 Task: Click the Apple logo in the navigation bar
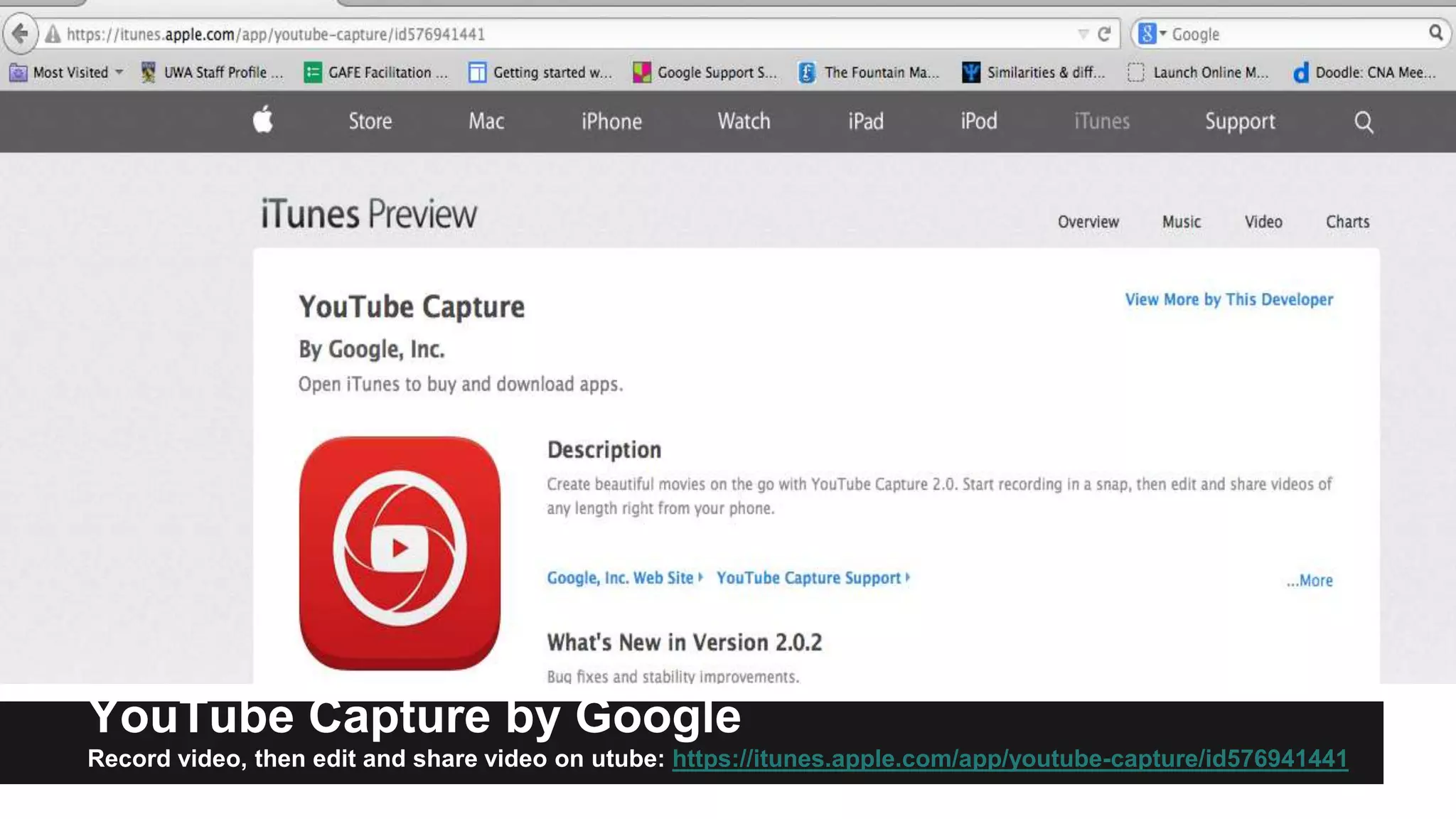[263, 119]
